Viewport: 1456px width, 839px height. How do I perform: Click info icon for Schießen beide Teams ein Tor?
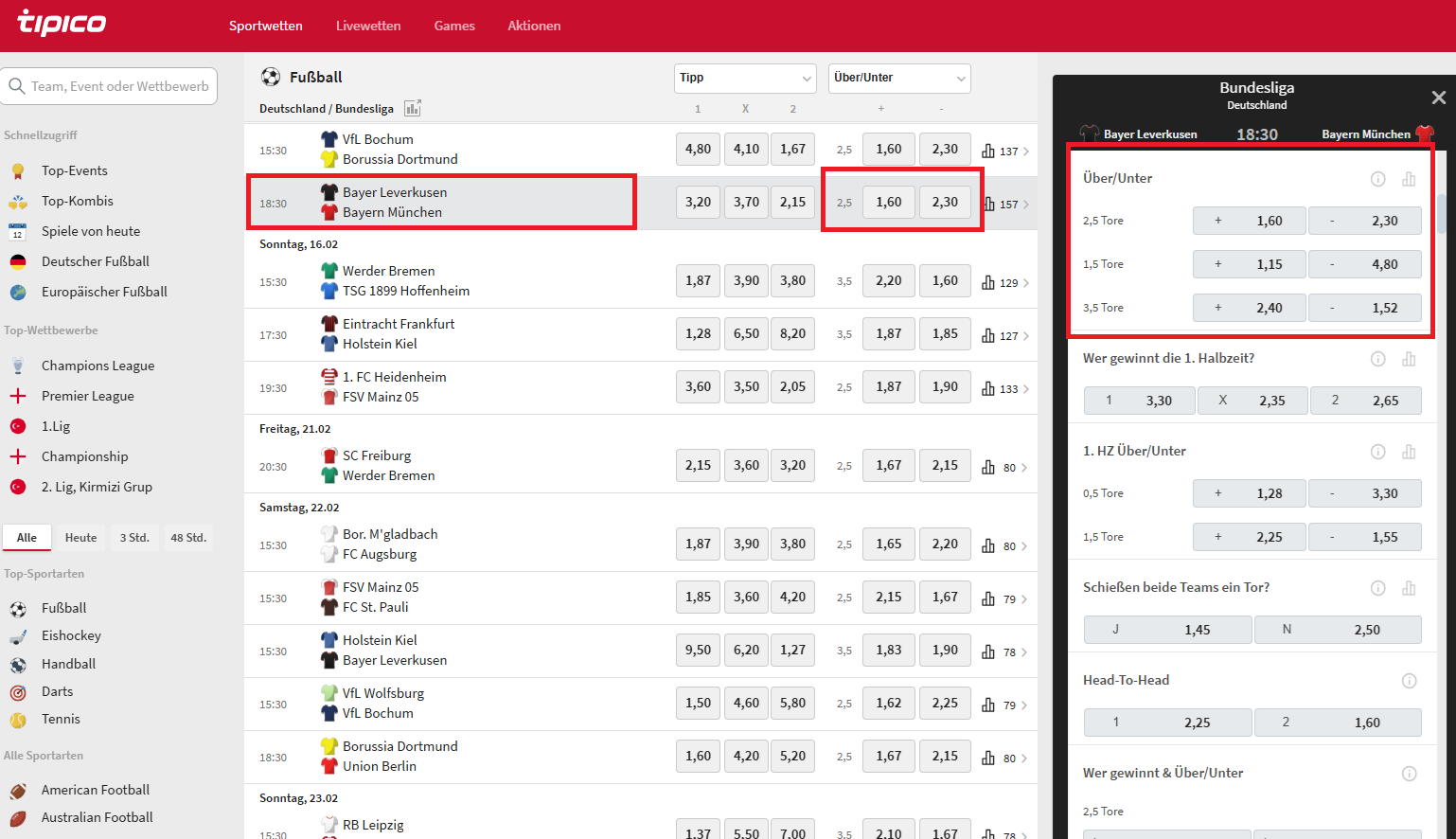point(1378,588)
